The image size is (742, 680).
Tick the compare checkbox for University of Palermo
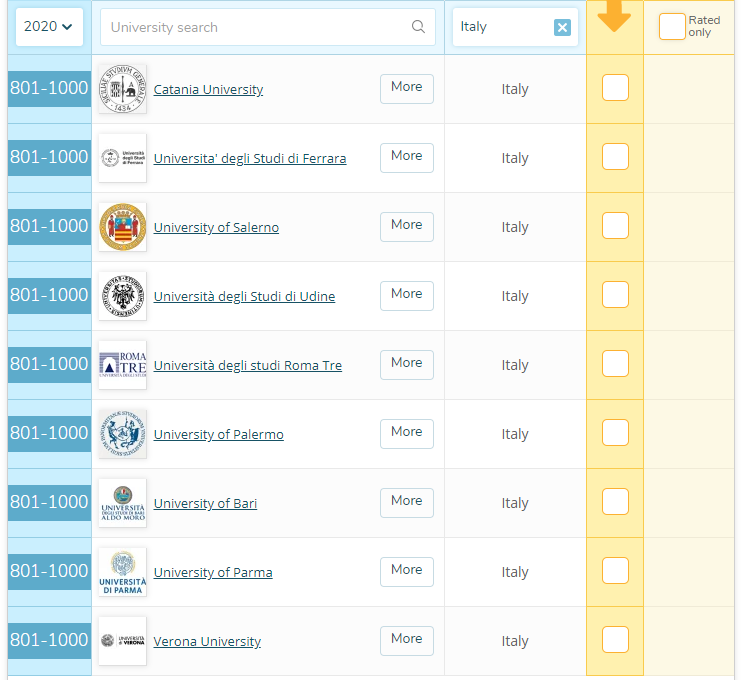615,433
